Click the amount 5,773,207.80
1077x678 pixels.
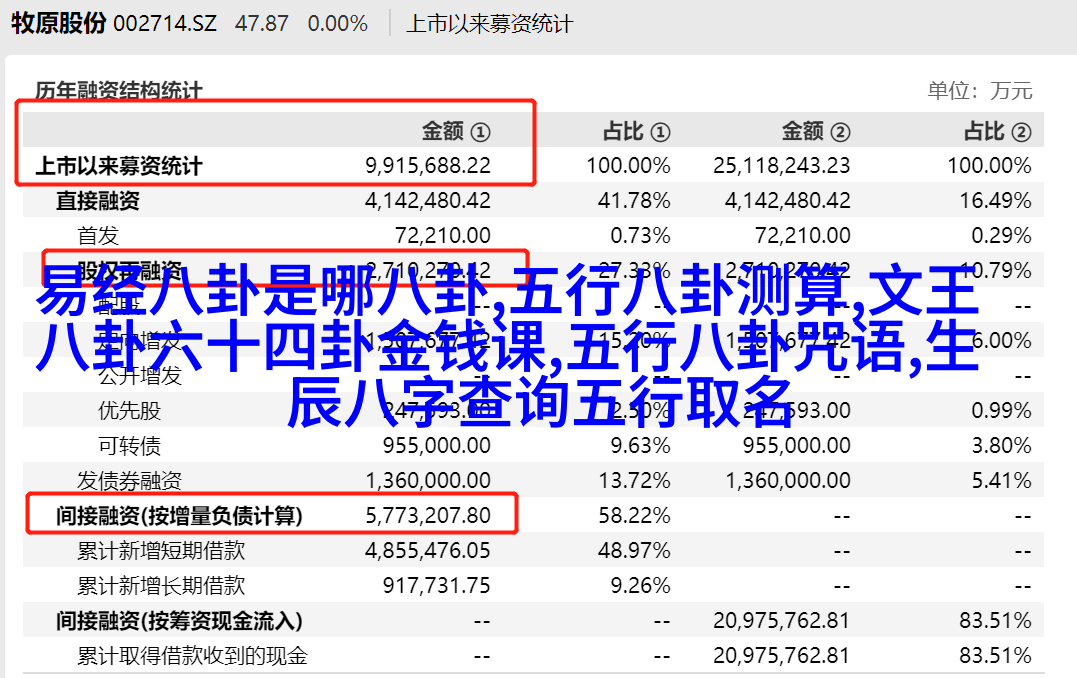click(428, 516)
